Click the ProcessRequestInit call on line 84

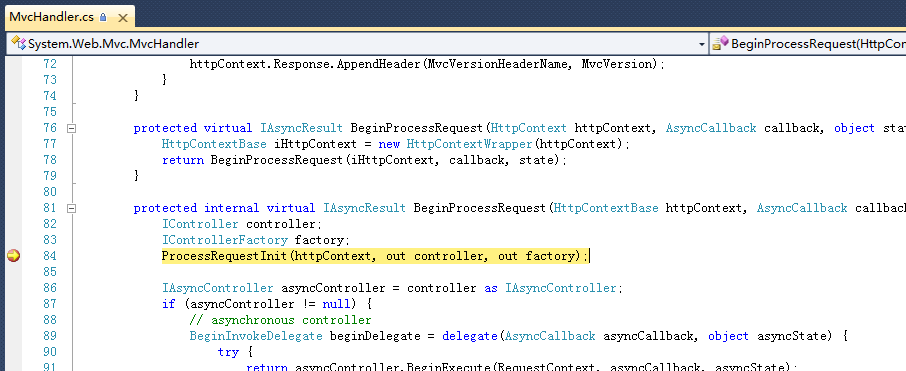tap(225, 256)
